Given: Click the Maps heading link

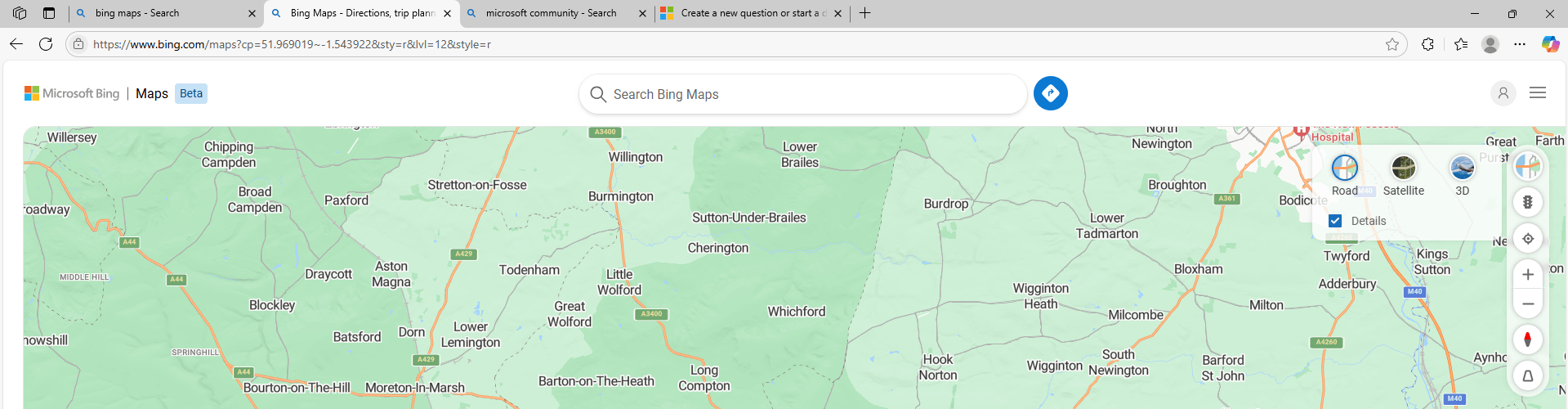Looking at the screenshot, I should click(x=152, y=93).
